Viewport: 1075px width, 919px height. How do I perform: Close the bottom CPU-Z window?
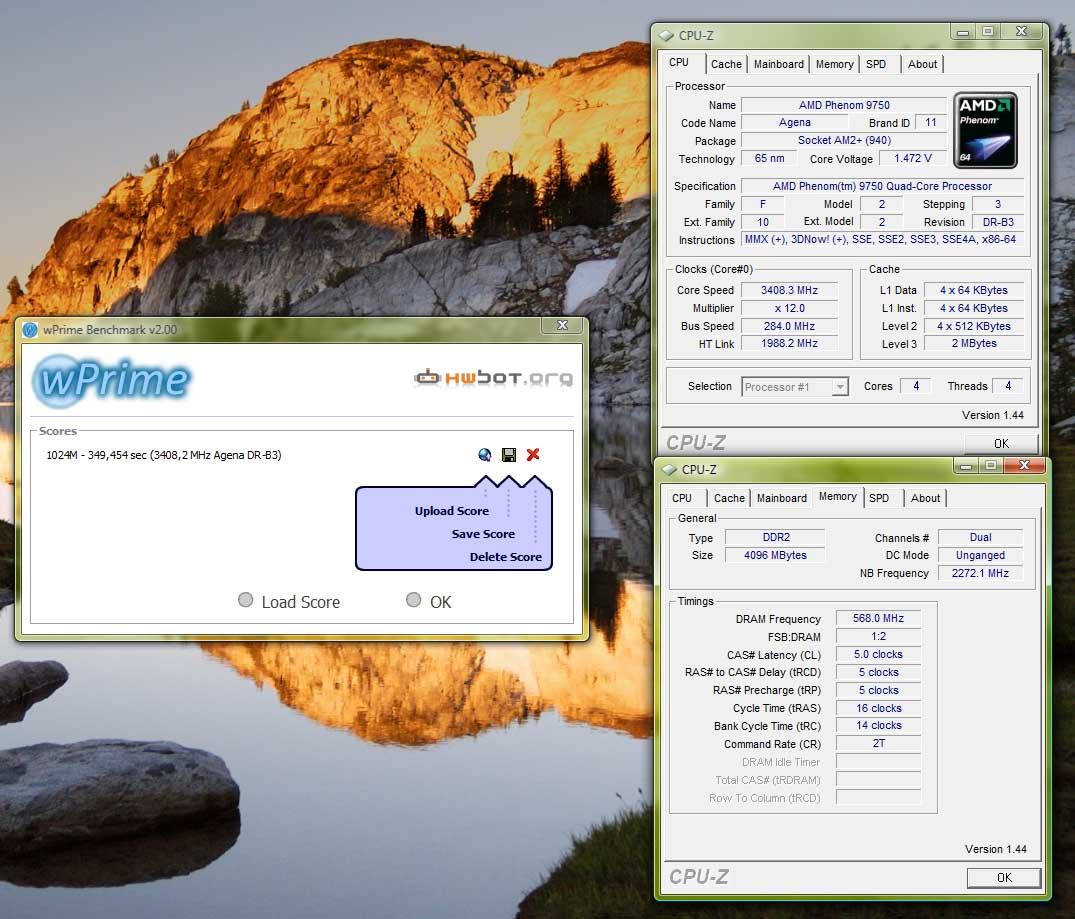pos(1024,466)
